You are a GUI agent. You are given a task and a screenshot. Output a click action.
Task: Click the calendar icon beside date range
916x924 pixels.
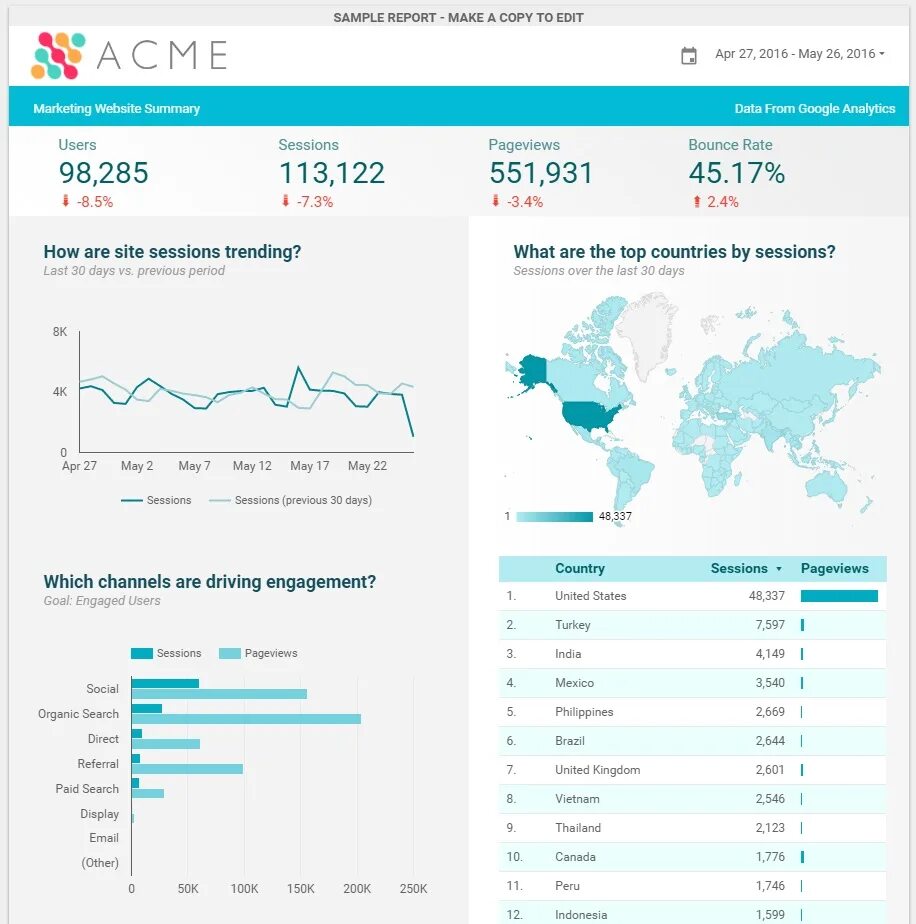click(x=688, y=55)
